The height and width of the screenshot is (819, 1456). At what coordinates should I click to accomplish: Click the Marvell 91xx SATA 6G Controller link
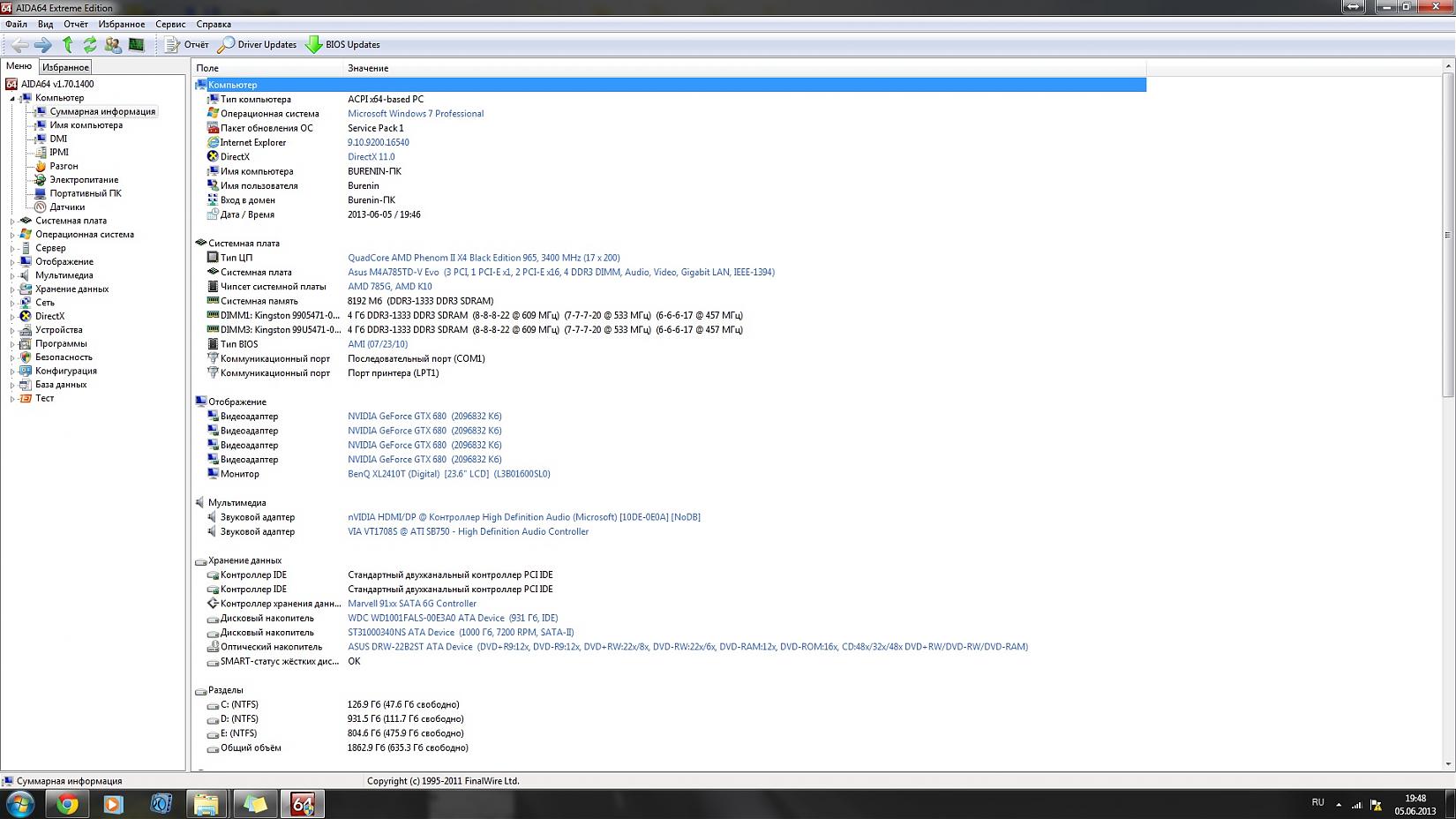[x=412, y=604]
